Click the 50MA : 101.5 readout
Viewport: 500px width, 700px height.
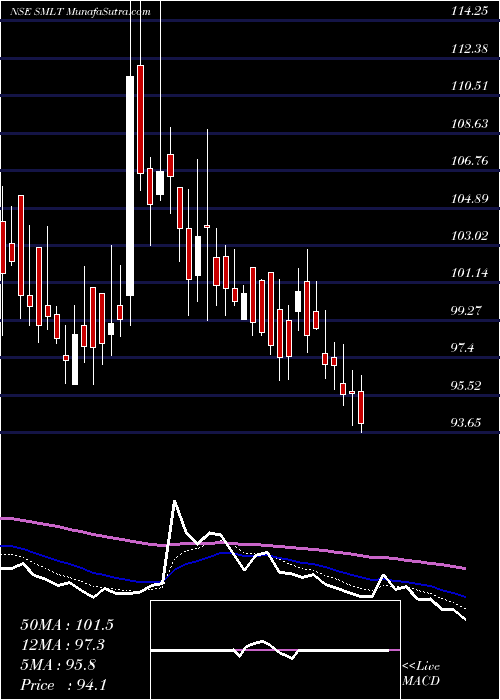67,625
